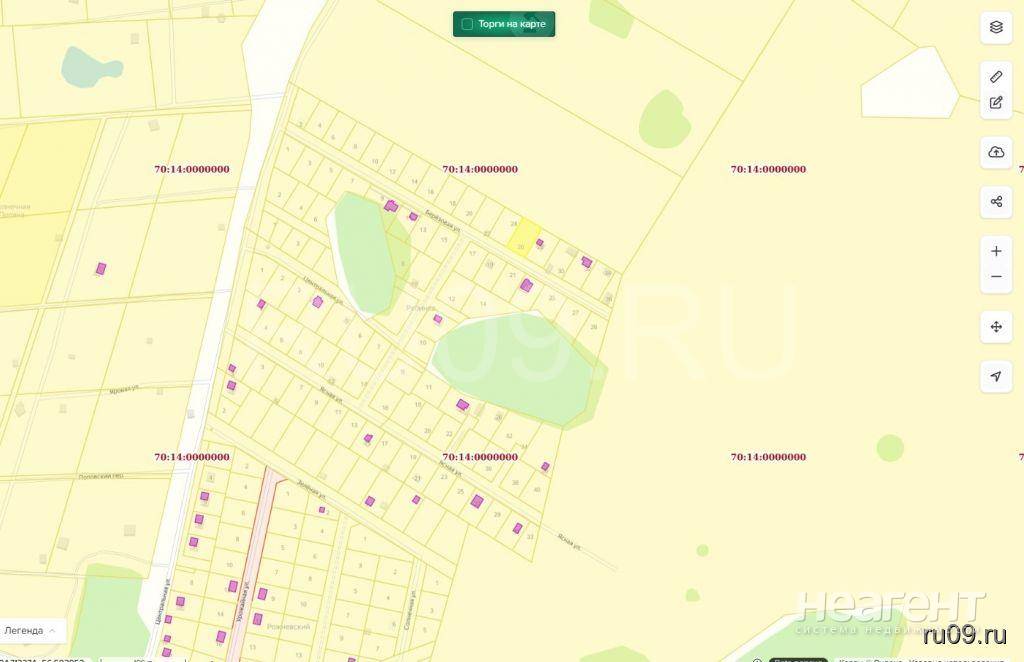Click the purple building on parcel 21
1024x662 pixels.
click(x=526, y=285)
